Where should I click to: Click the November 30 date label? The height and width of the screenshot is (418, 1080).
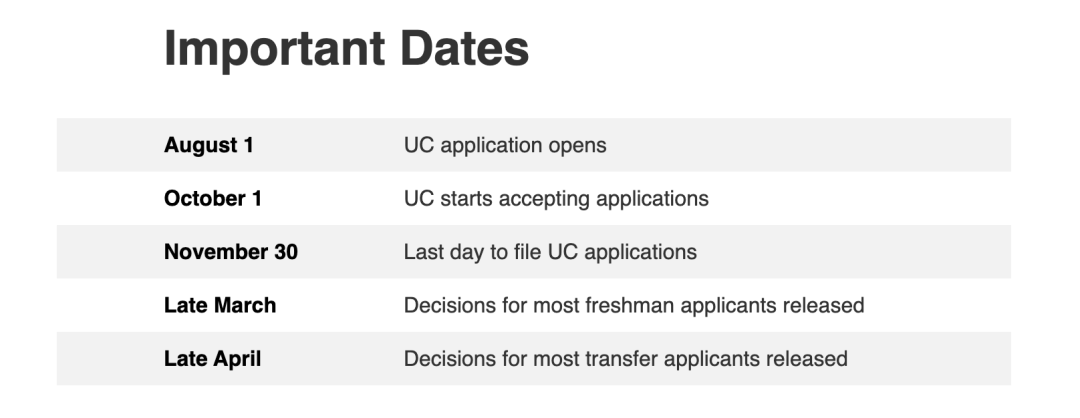point(231,252)
